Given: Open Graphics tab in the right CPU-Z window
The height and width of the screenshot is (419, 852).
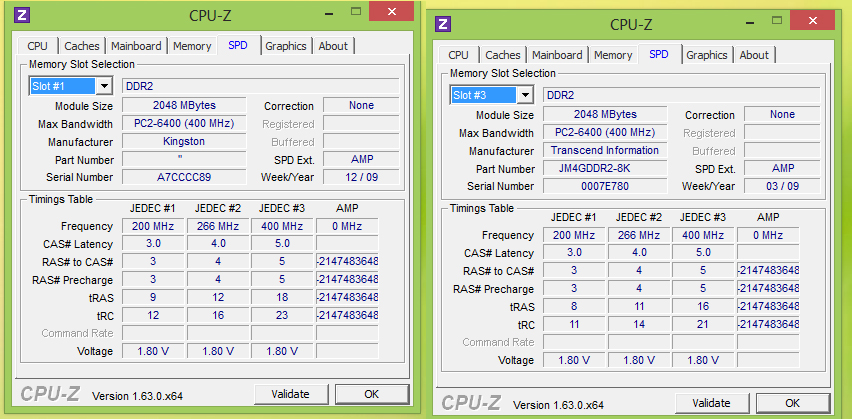Looking at the screenshot, I should pos(706,55).
